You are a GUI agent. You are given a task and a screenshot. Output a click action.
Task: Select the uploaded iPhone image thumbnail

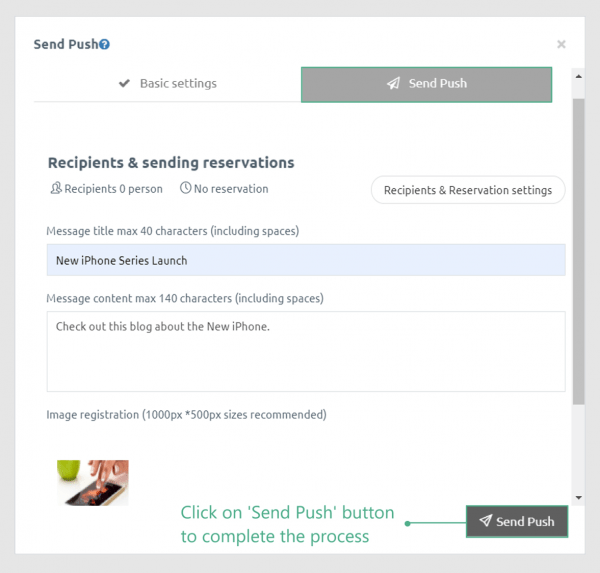(x=93, y=483)
